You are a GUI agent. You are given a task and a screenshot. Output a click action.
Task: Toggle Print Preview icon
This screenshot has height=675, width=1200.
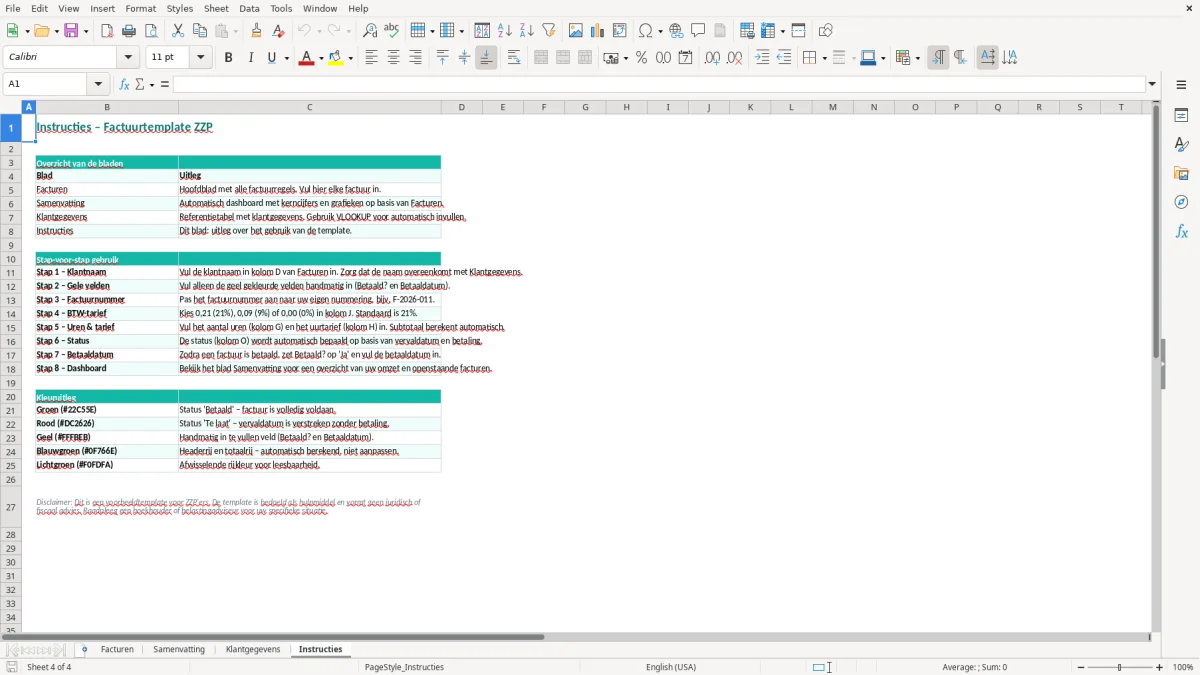click(151, 31)
